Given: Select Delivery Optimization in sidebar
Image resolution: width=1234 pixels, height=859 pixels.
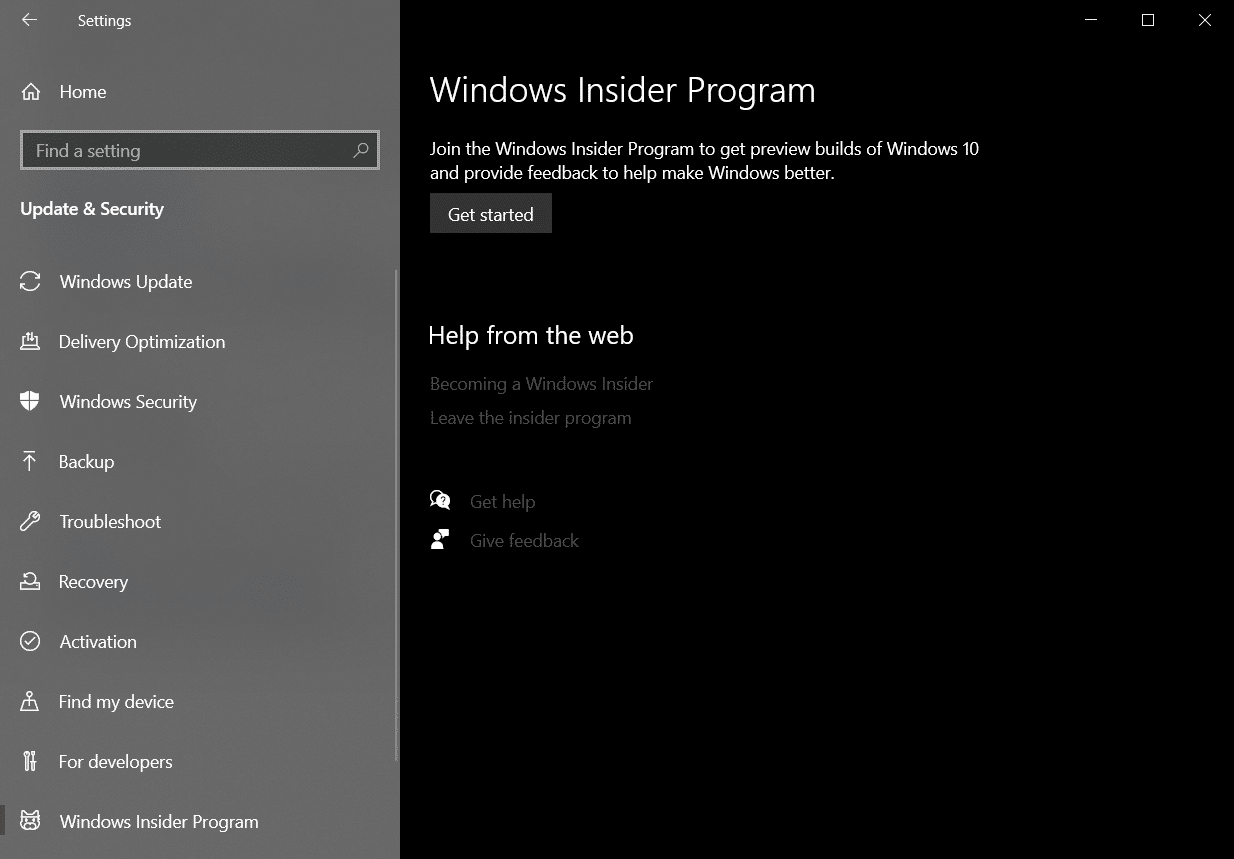Looking at the screenshot, I should click(142, 342).
